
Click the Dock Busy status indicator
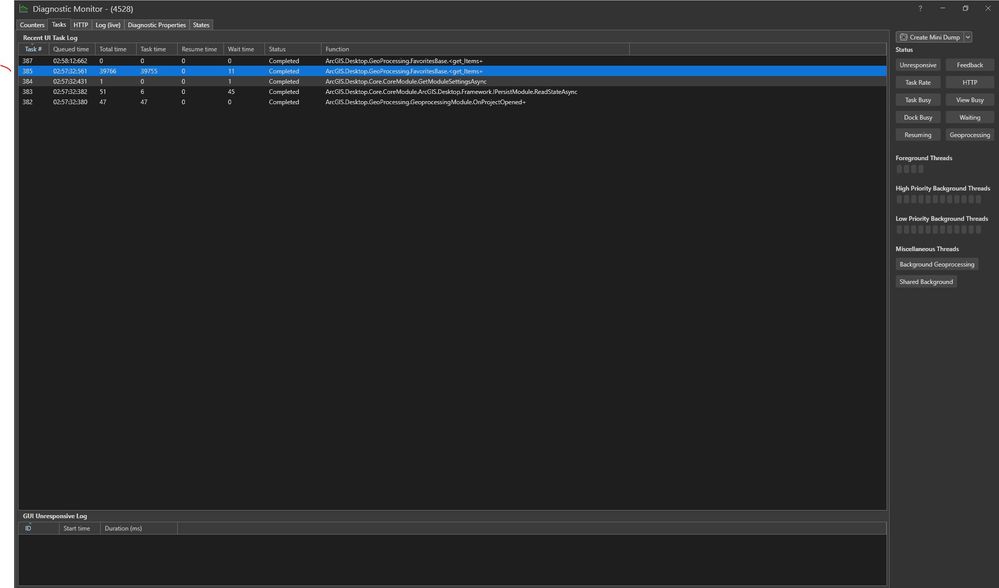(x=917, y=117)
